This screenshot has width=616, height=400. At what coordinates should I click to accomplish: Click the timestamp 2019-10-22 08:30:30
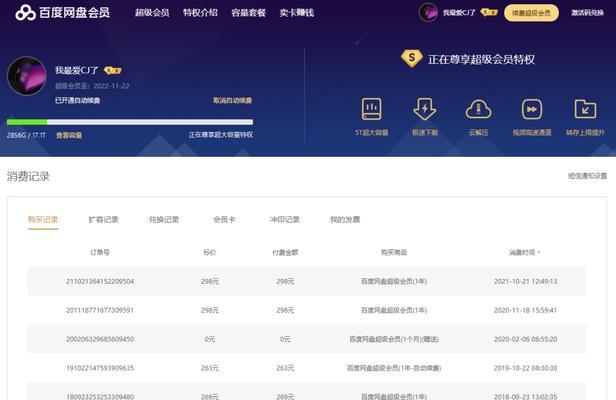(525, 368)
